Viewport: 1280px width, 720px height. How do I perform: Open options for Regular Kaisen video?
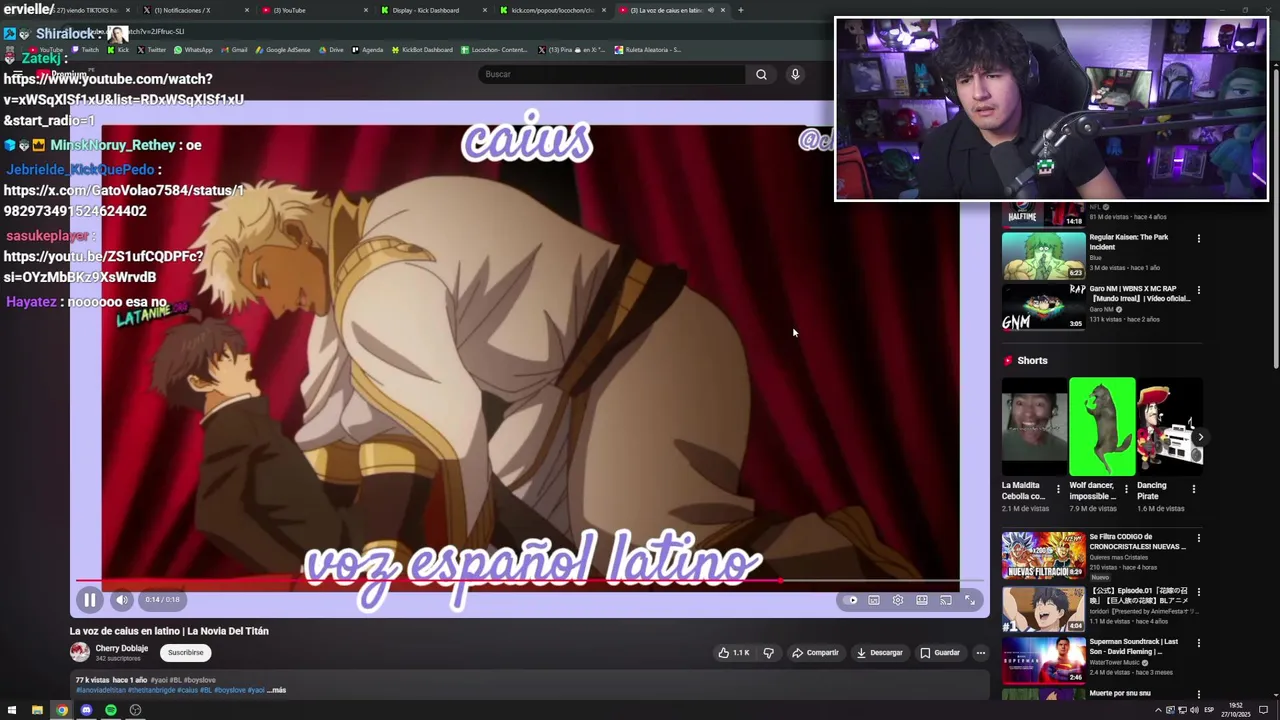[1198, 239]
